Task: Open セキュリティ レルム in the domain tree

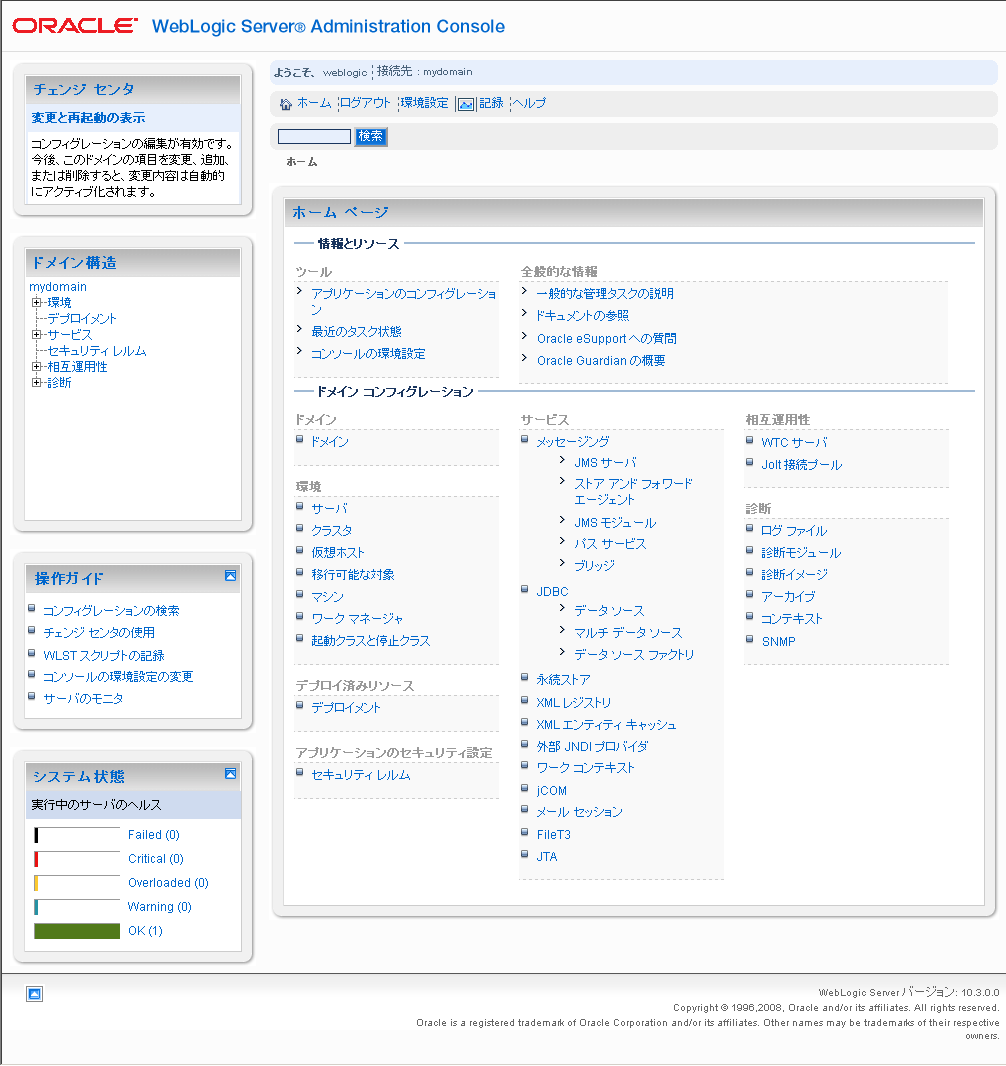Action: pyautogui.click(x=97, y=351)
